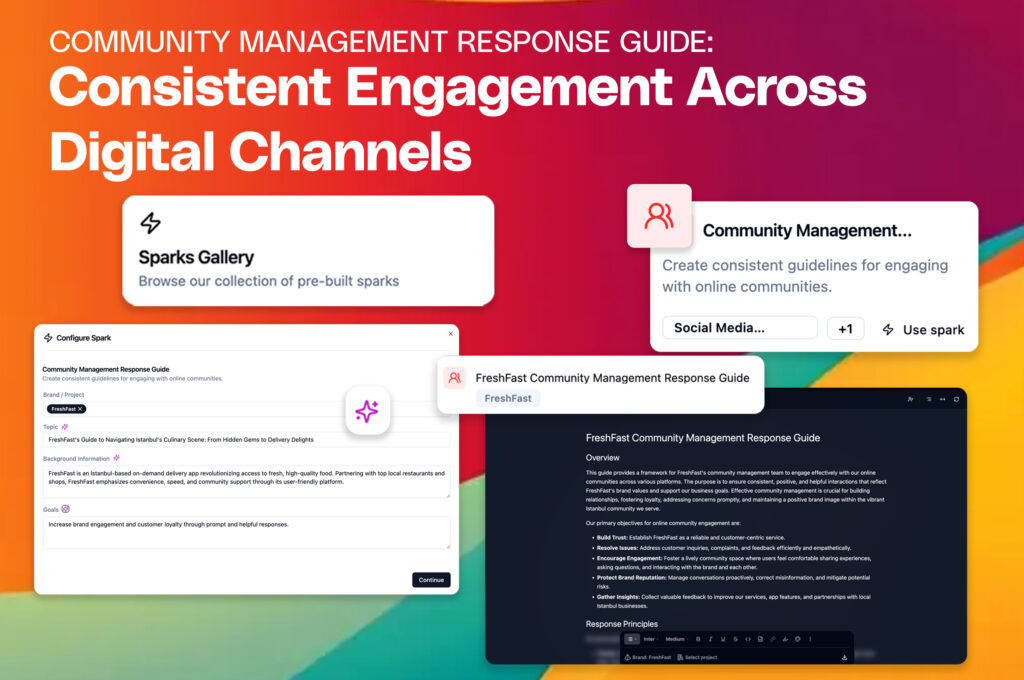Click the Gather Insights bullet item
This screenshot has height=680, width=1024.
(x=733, y=601)
